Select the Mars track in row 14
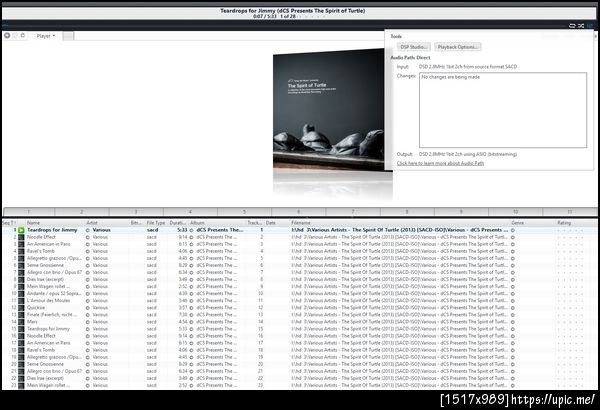Image resolution: width=600 pixels, height=410 pixels. 32,322
